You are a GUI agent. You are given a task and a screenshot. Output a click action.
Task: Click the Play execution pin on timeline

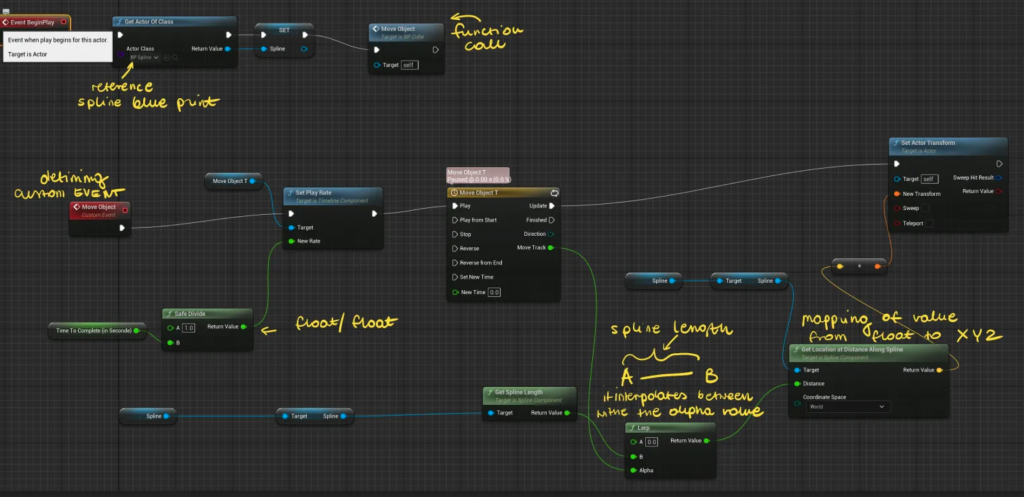pos(455,206)
